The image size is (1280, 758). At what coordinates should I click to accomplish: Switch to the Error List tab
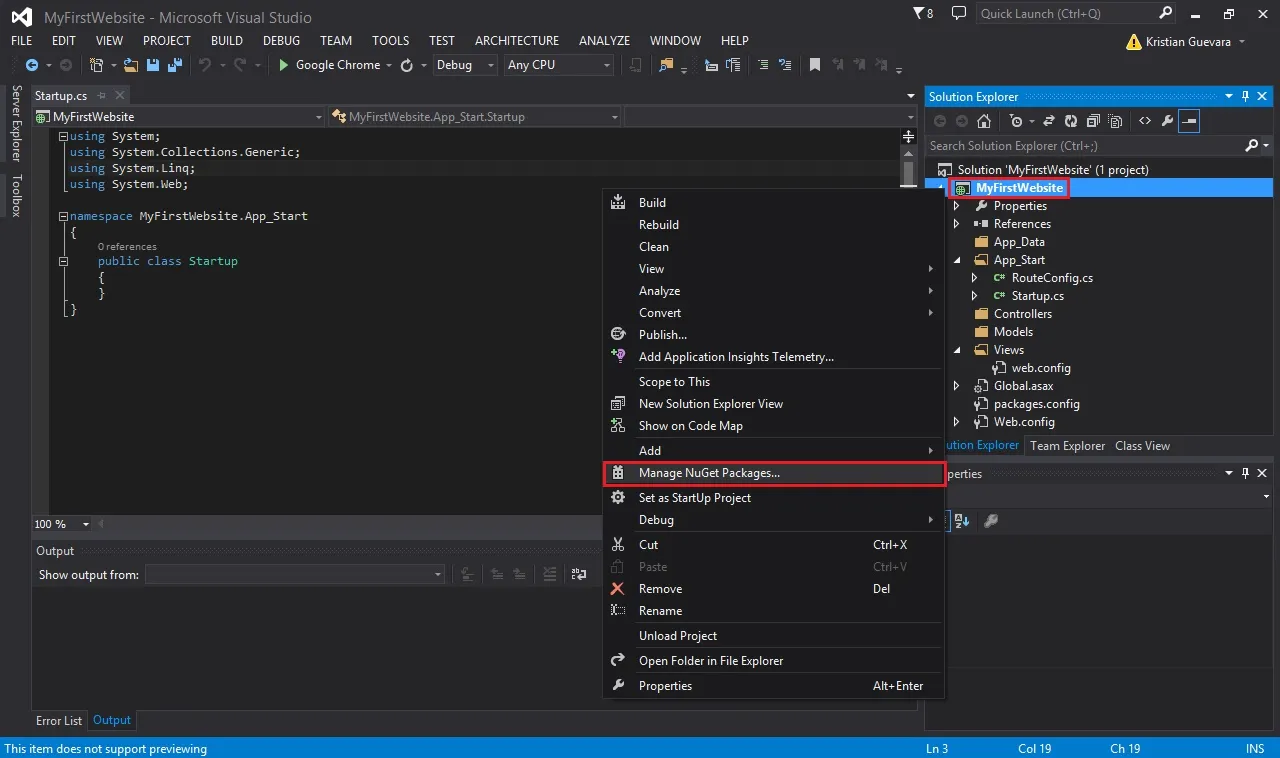coord(59,720)
